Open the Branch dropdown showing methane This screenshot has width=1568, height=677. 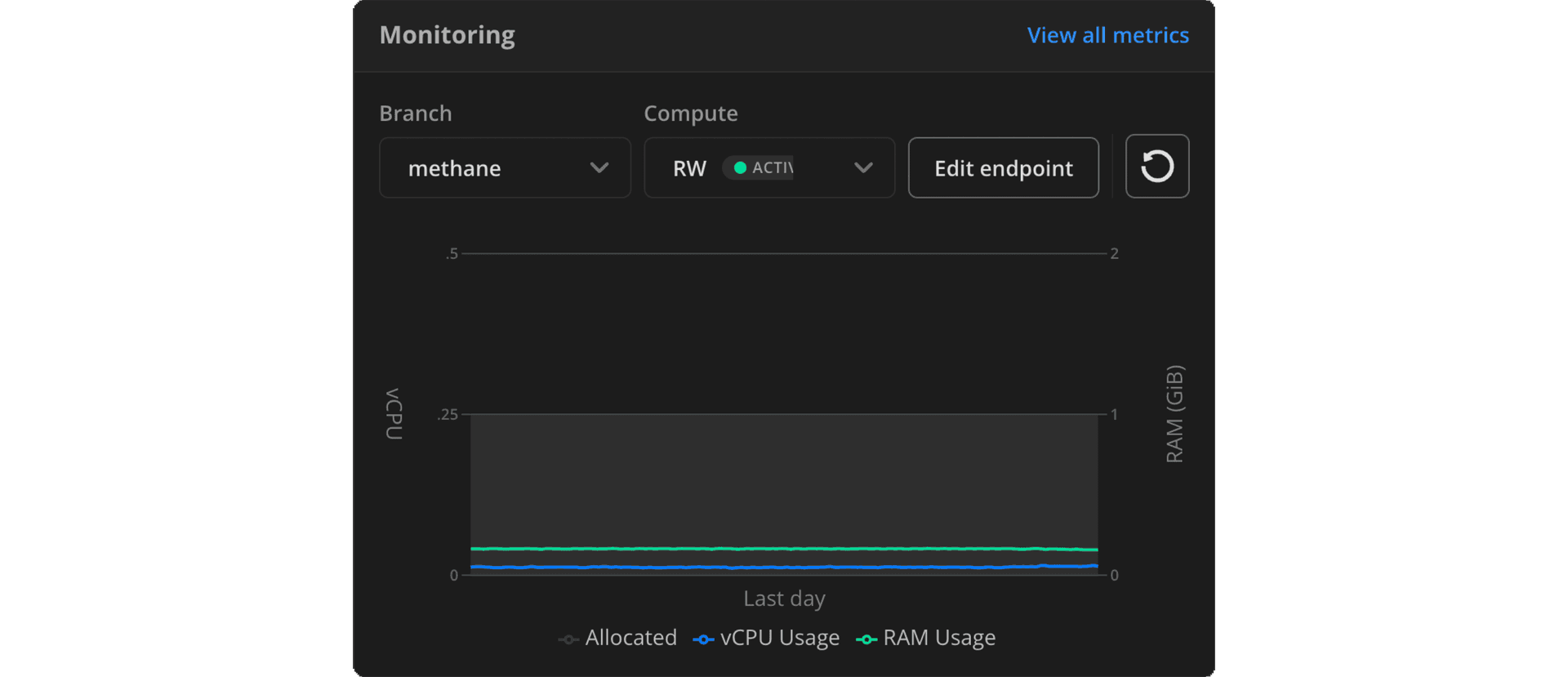coord(490,168)
